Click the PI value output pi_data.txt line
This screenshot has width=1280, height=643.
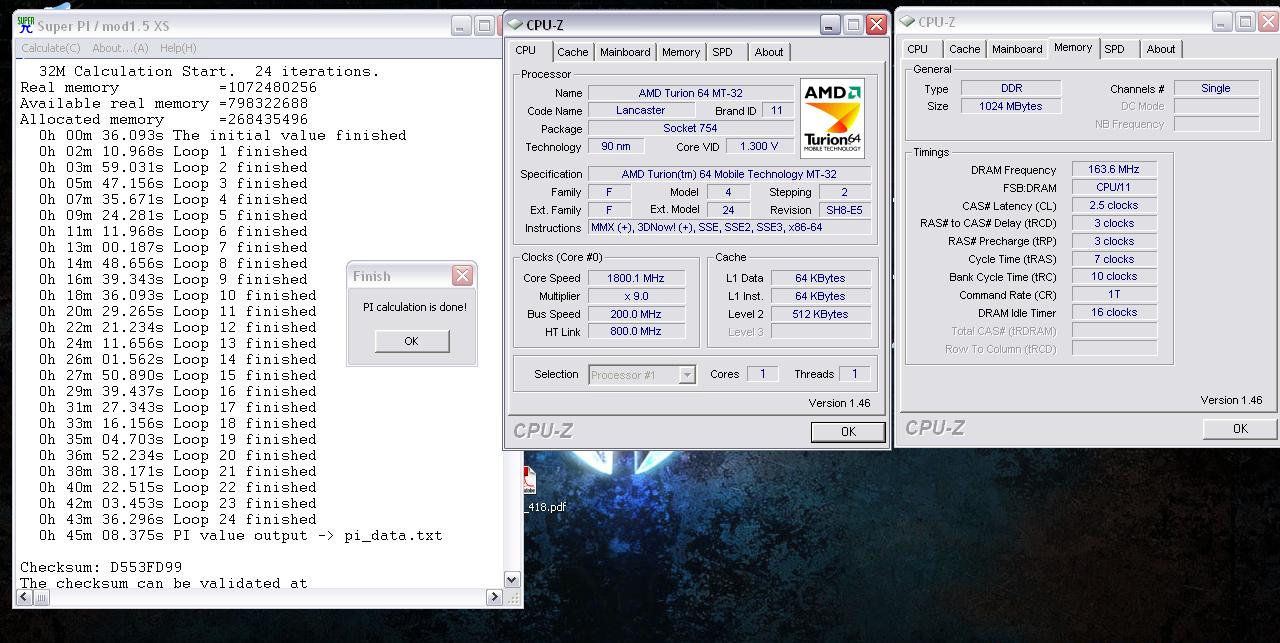coord(240,535)
